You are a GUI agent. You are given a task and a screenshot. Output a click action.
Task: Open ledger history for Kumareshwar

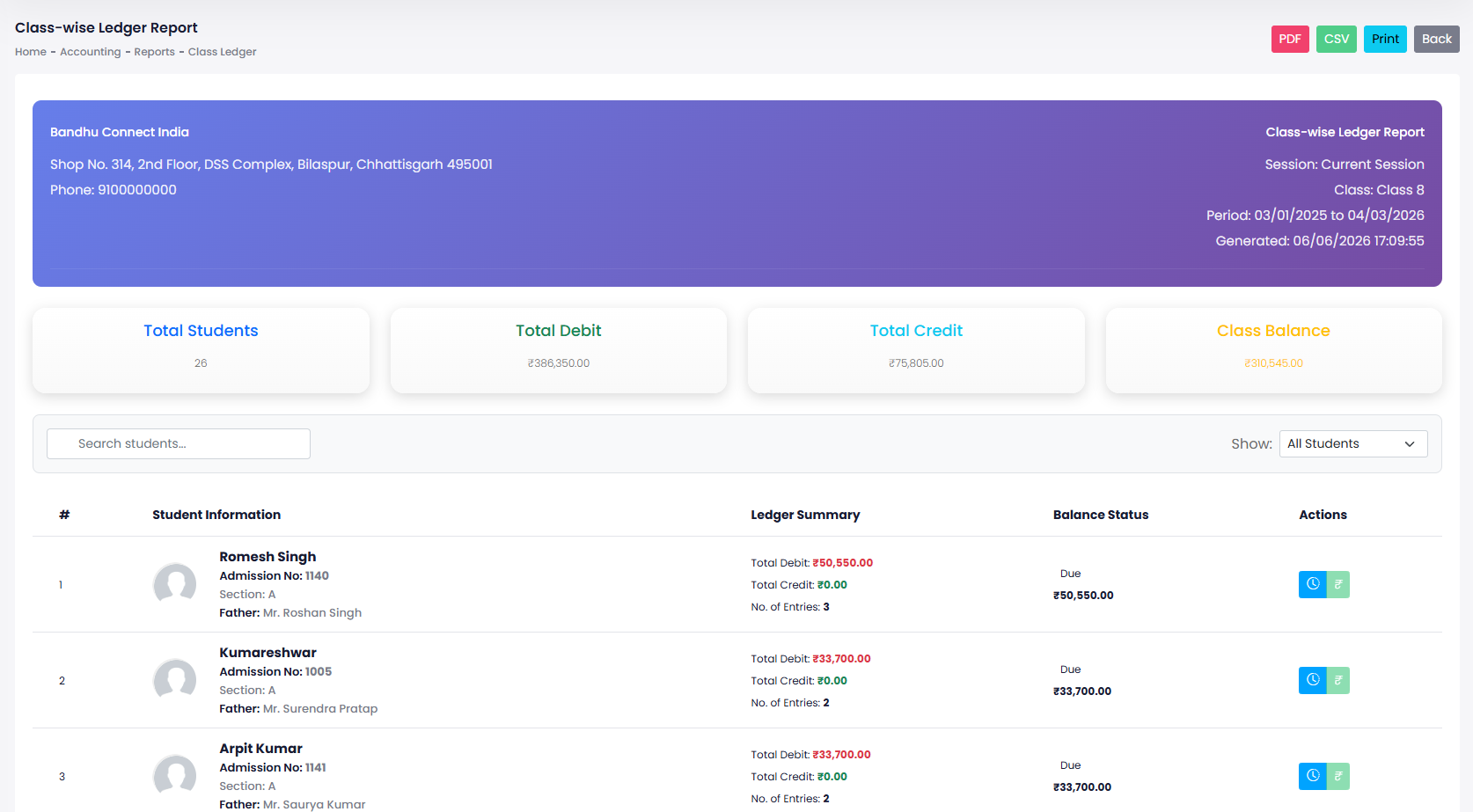[1312, 680]
